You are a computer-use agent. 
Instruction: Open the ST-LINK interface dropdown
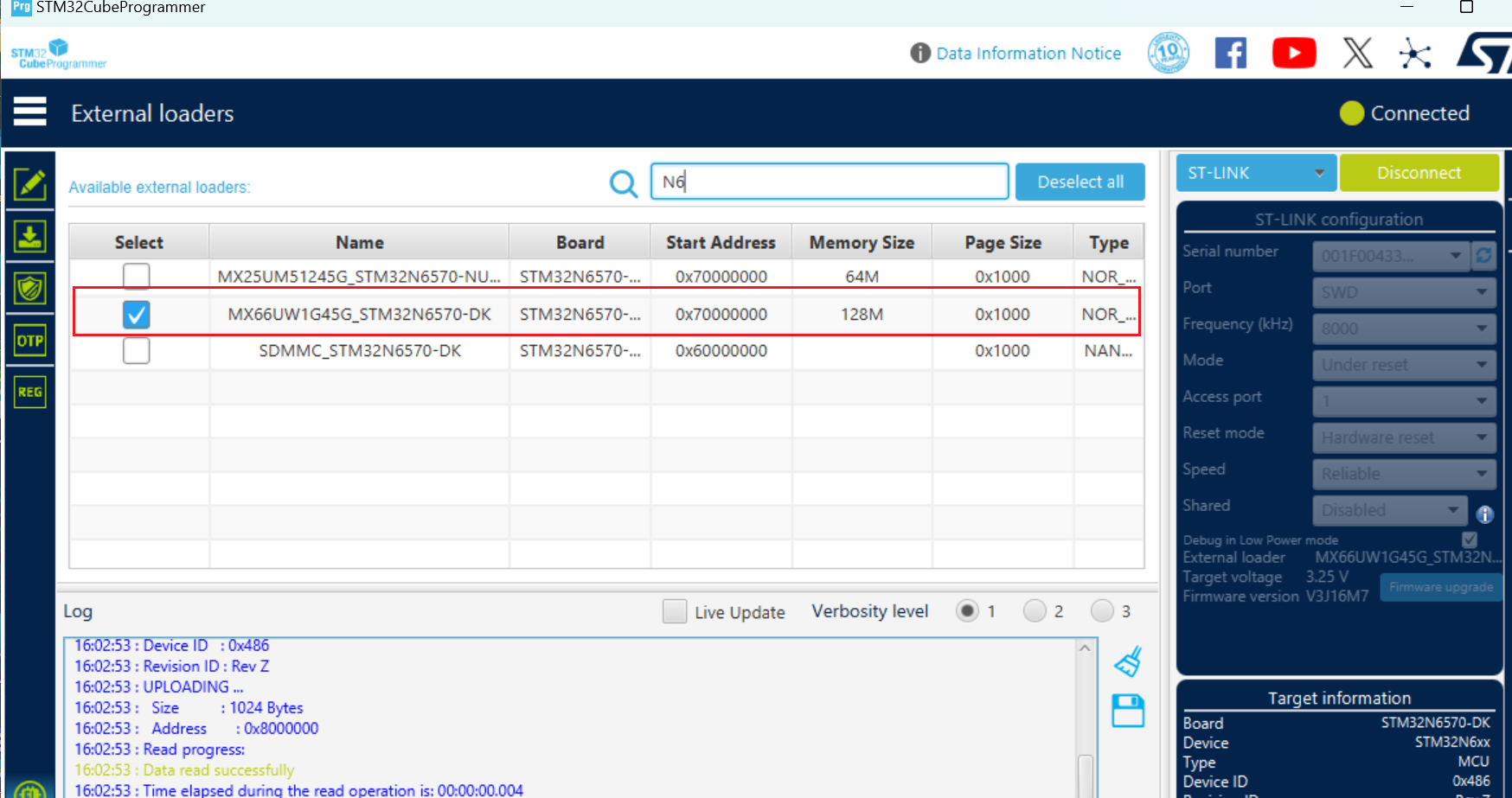(x=1256, y=173)
